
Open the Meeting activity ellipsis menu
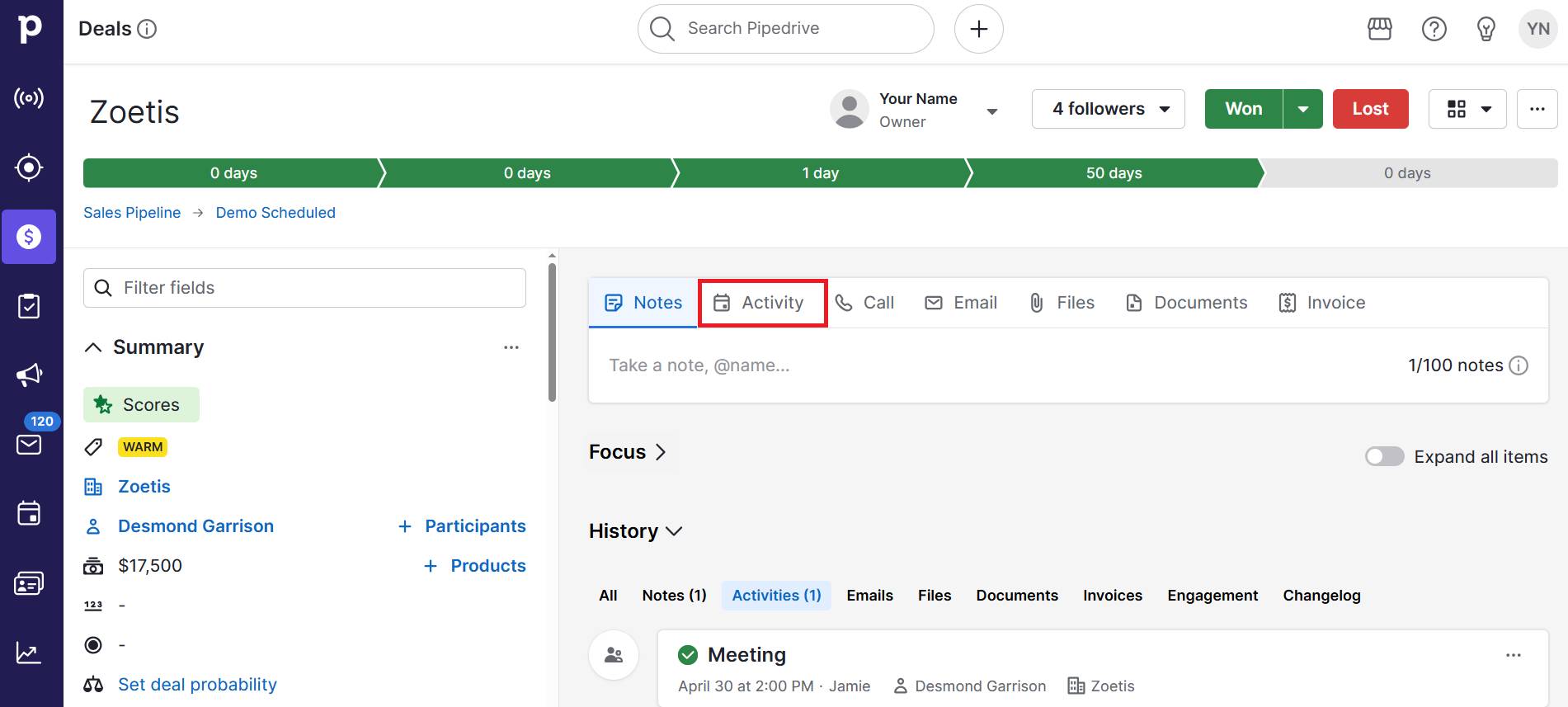[x=1514, y=655]
